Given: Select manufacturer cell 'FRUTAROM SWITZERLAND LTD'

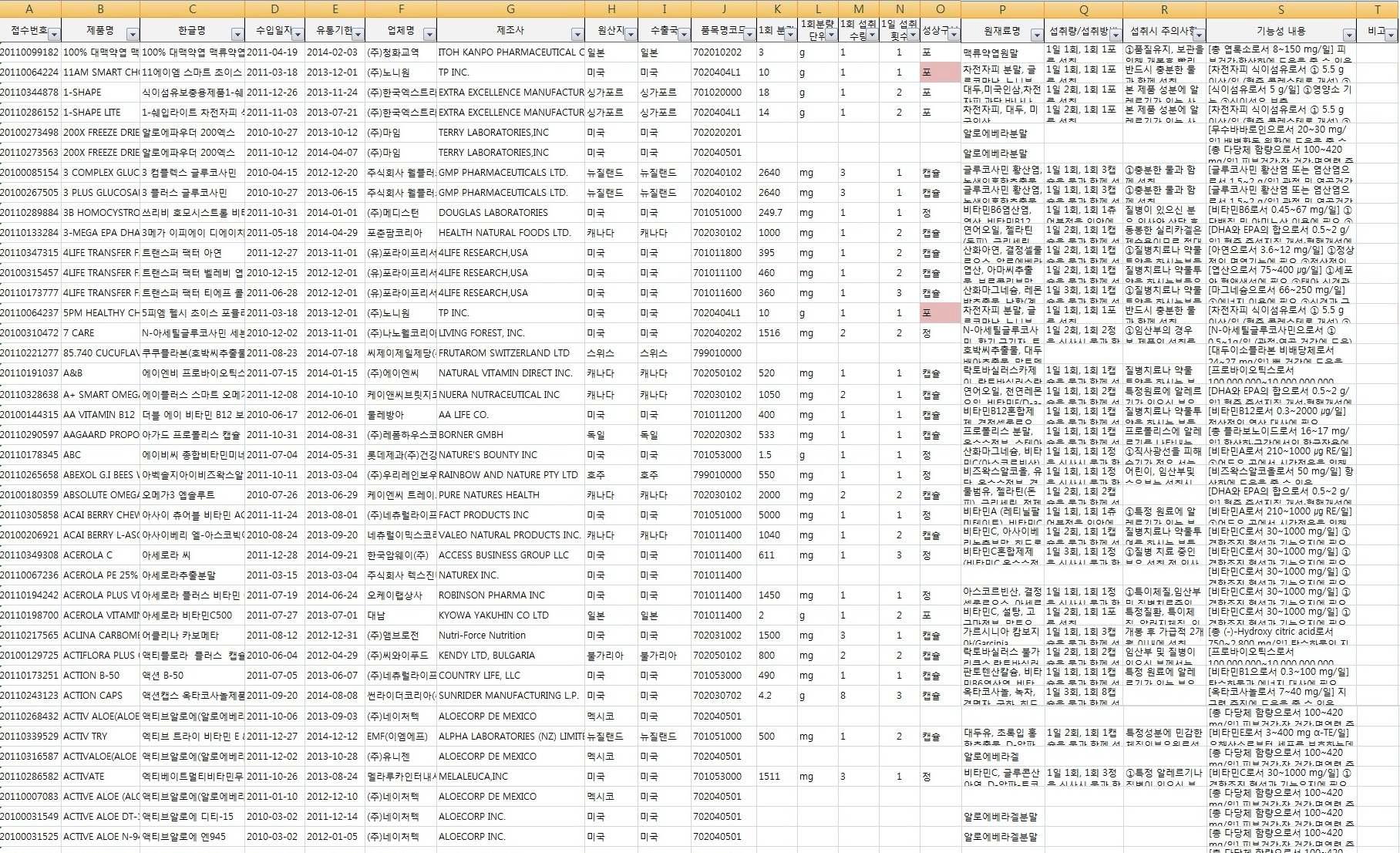Looking at the screenshot, I should (x=510, y=353).
